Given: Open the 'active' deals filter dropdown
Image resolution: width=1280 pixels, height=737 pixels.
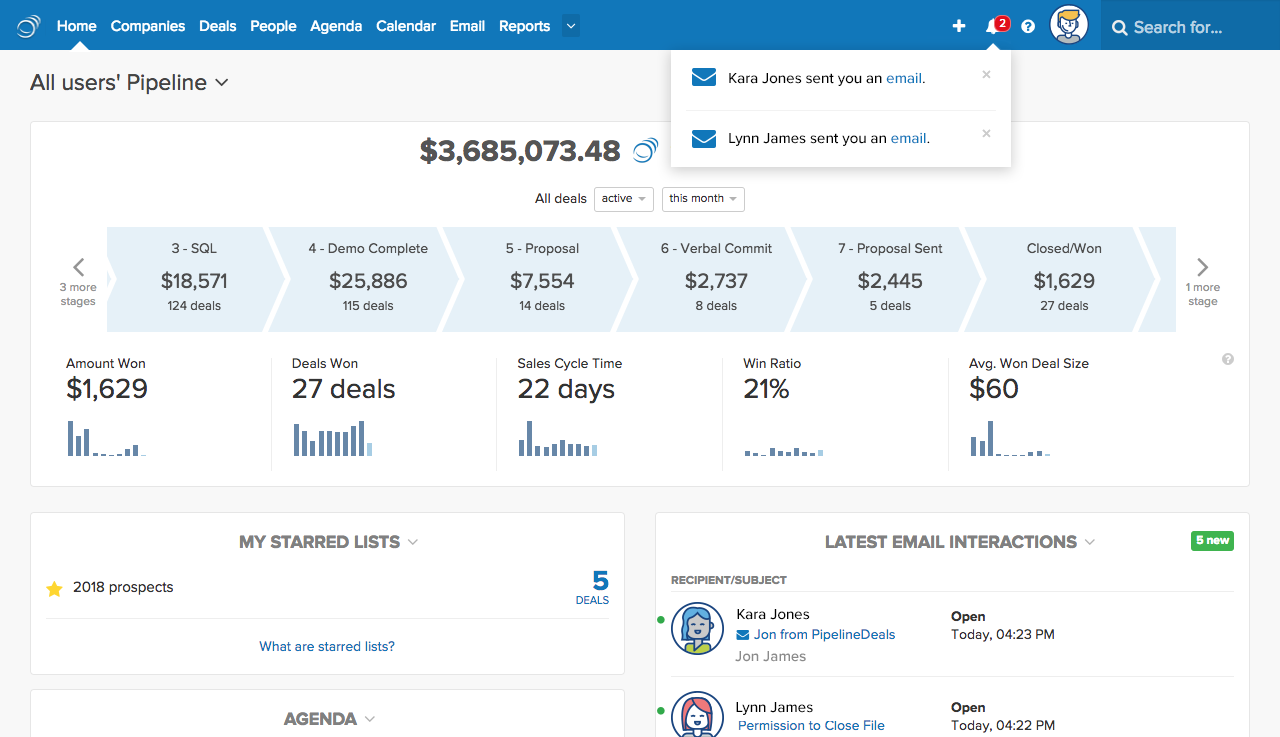Looking at the screenshot, I should [x=623, y=199].
